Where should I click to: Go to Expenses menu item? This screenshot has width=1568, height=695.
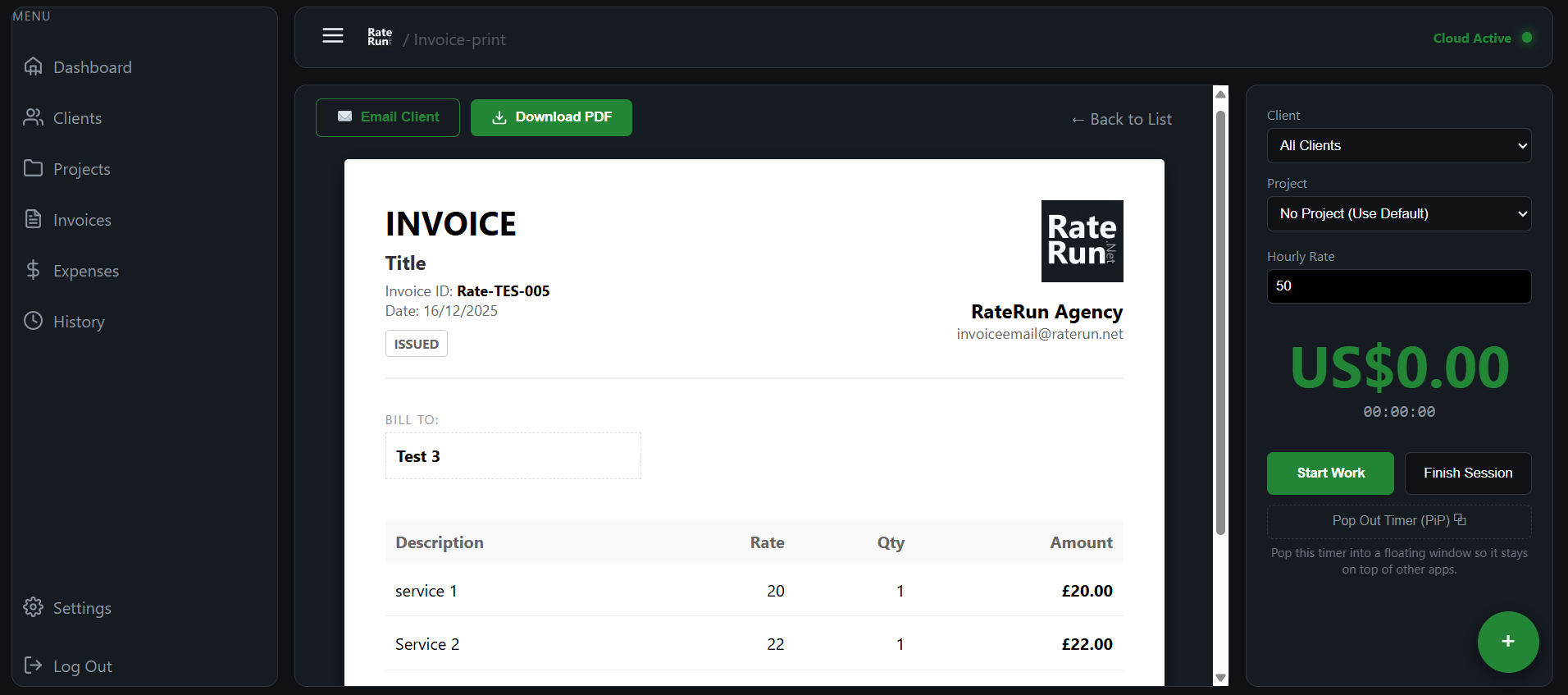coord(85,271)
